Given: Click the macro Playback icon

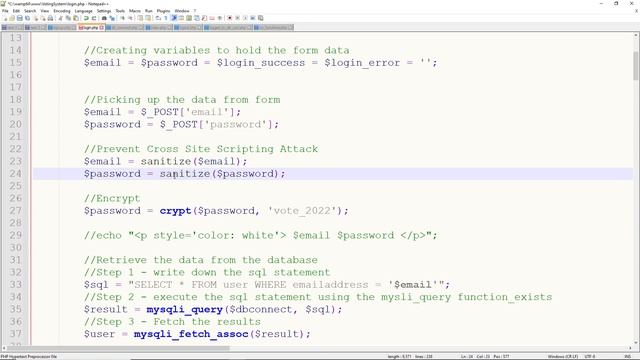Looking at the screenshot, I should coord(246,18).
